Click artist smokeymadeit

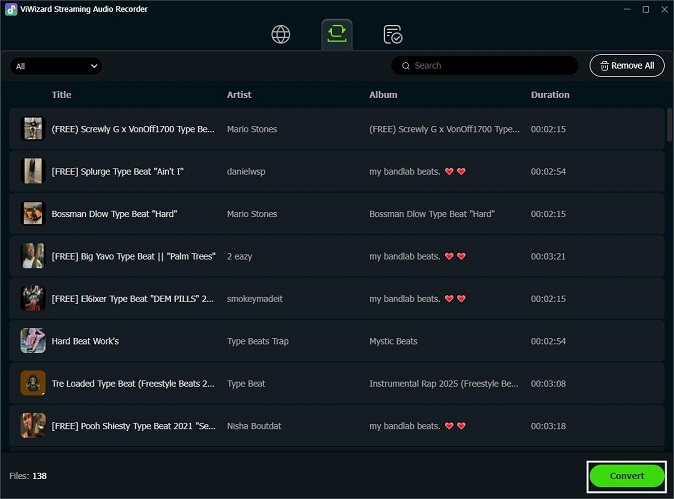tap(254, 299)
